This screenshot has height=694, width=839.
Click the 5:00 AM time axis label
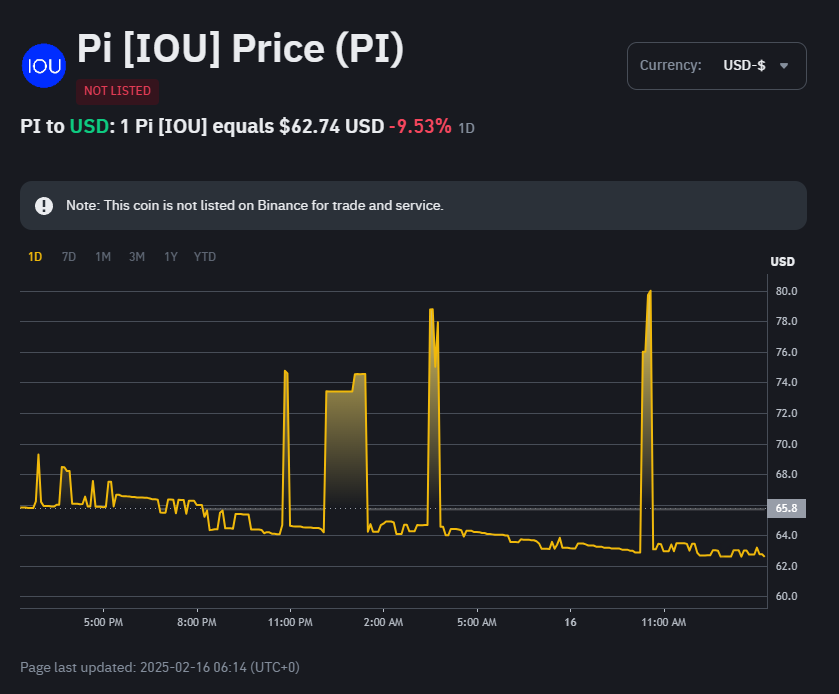pos(477,622)
